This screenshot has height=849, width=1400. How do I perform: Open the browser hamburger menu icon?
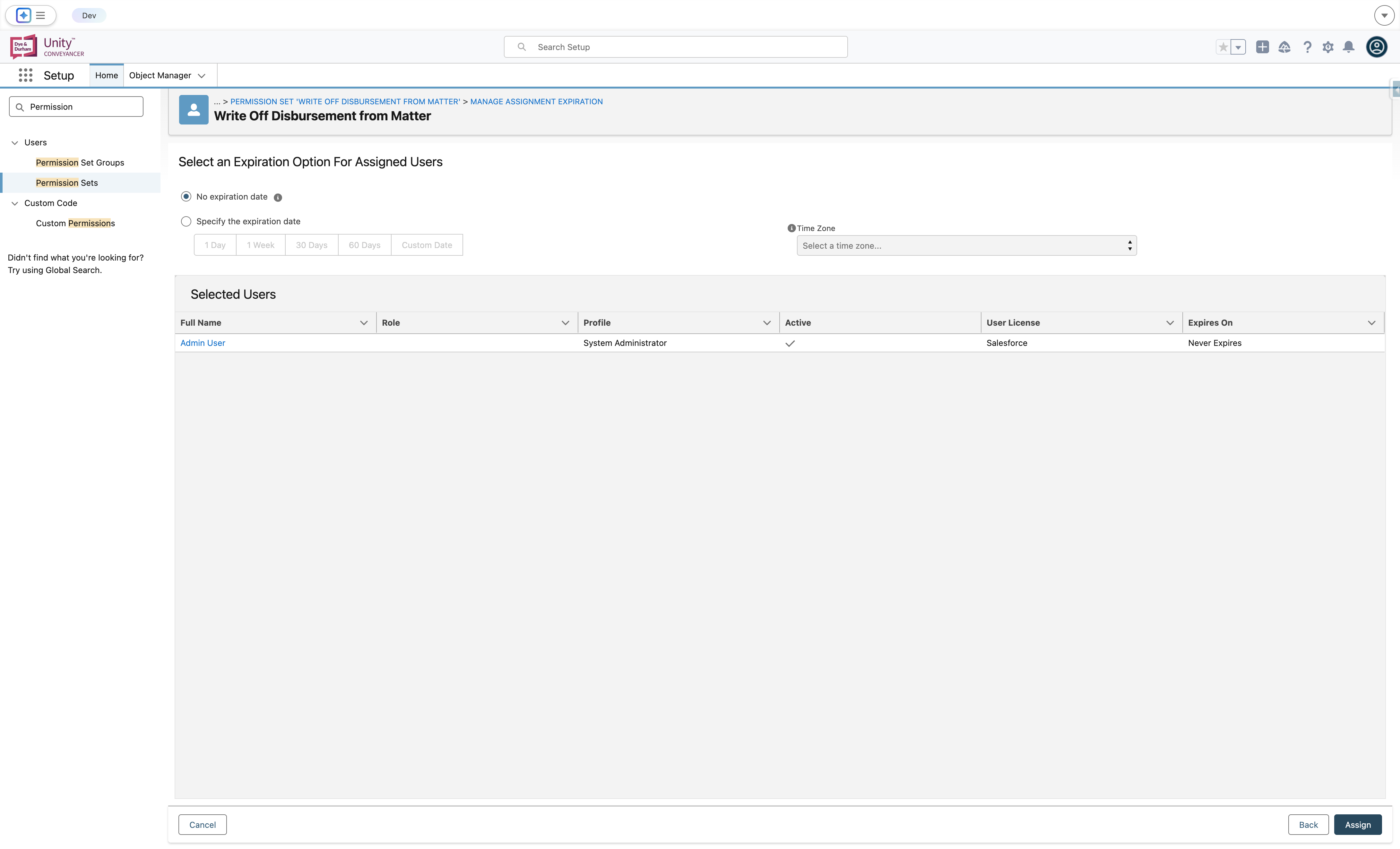coord(40,15)
